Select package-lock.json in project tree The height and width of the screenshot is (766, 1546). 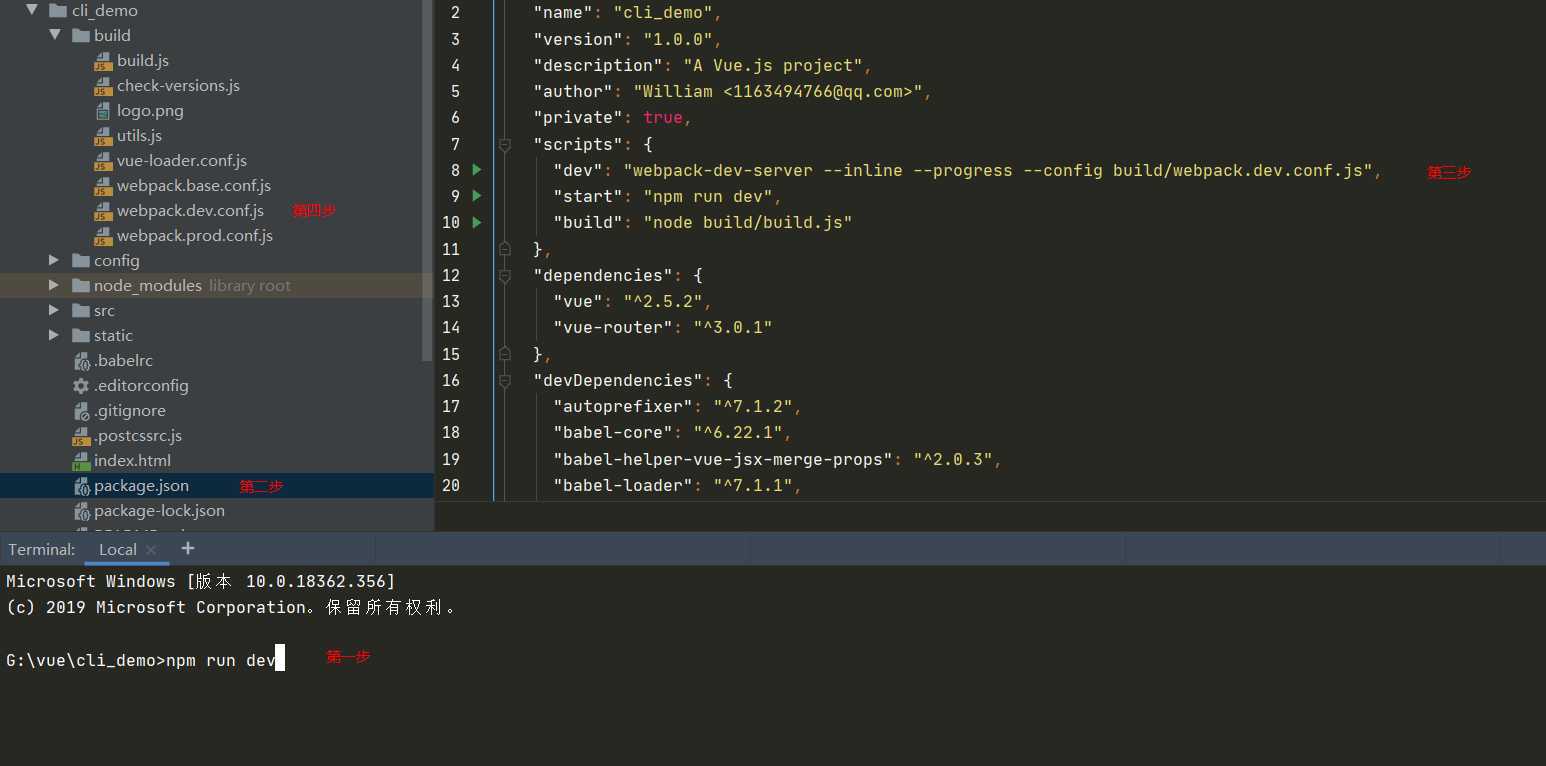coord(159,510)
